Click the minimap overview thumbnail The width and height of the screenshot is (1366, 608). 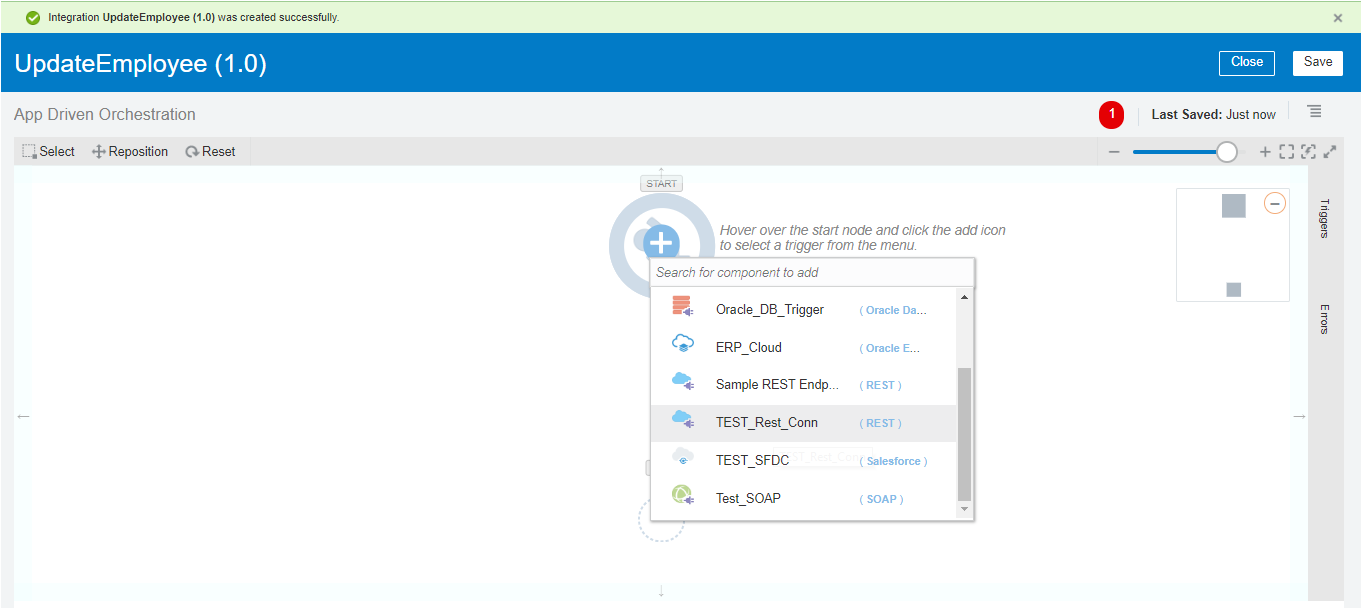point(1233,245)
